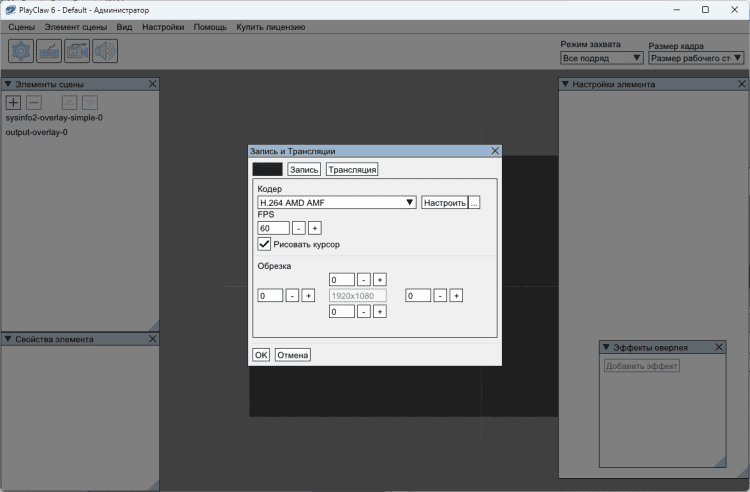Move scene element down with arrow icon

tap(90, 102)
